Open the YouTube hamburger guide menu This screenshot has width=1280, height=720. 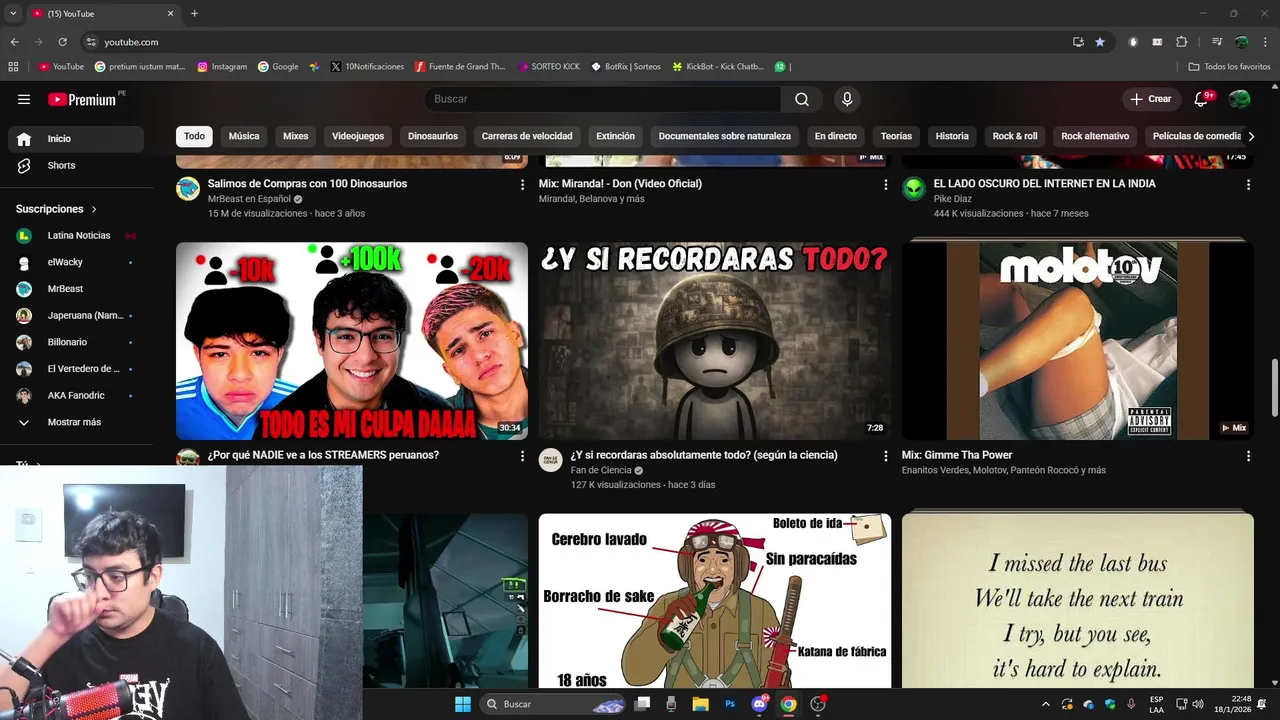(x=24, y=99)
